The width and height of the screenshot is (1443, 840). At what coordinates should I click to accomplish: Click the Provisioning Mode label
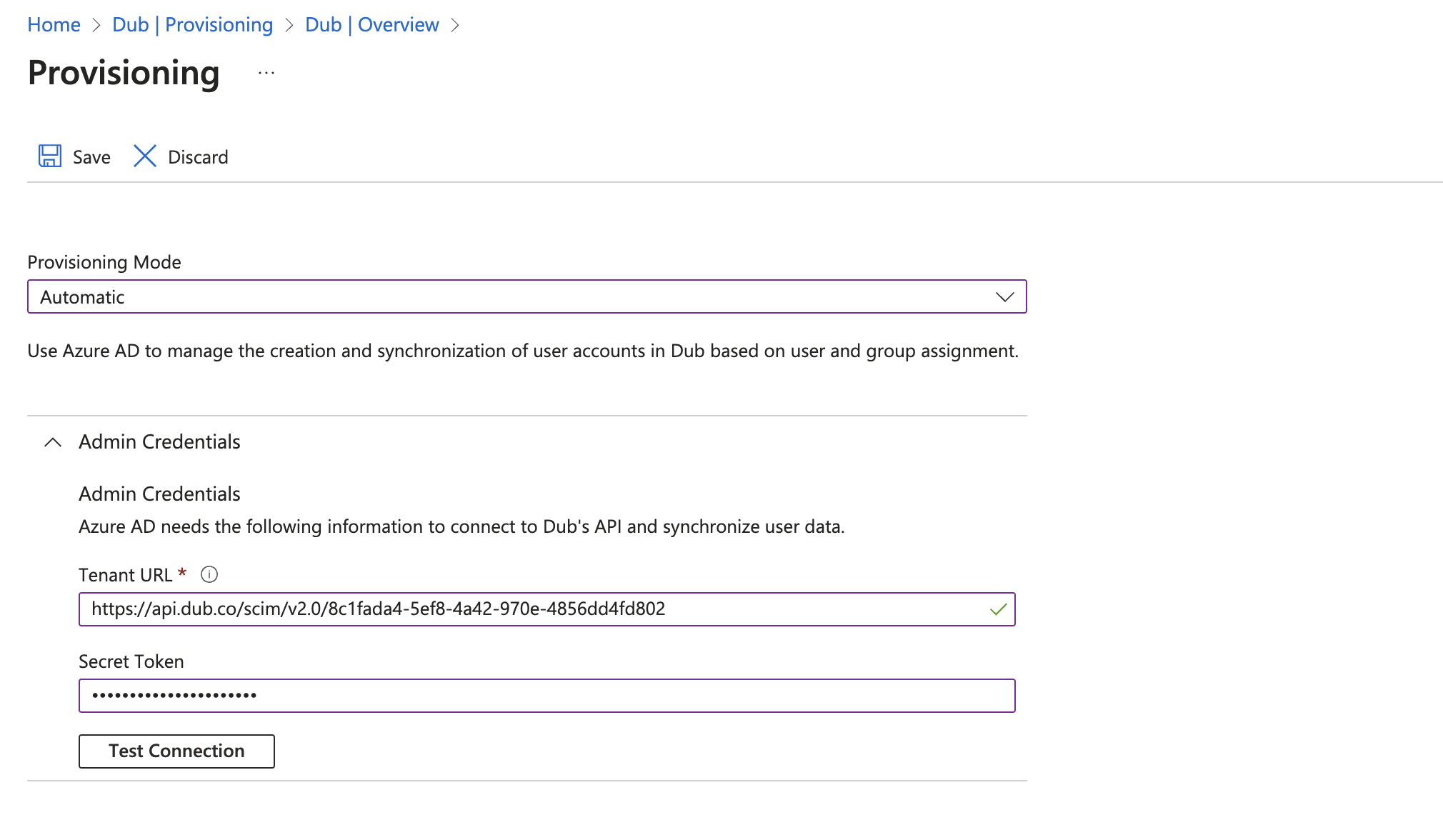[x=104, y=262]
